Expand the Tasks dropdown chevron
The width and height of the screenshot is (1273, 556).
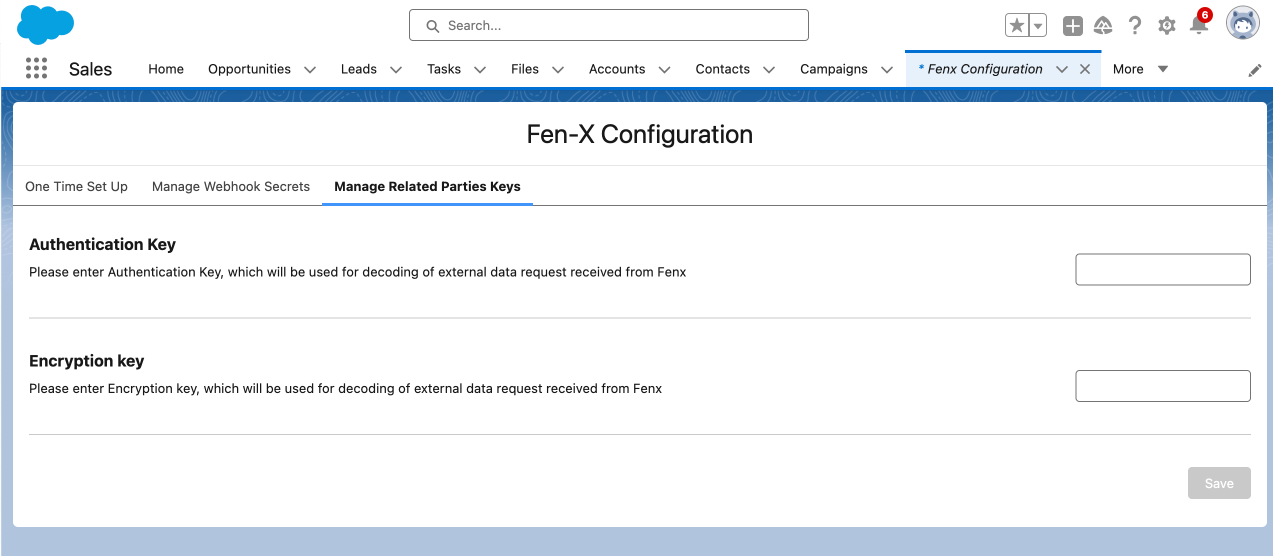480,70
